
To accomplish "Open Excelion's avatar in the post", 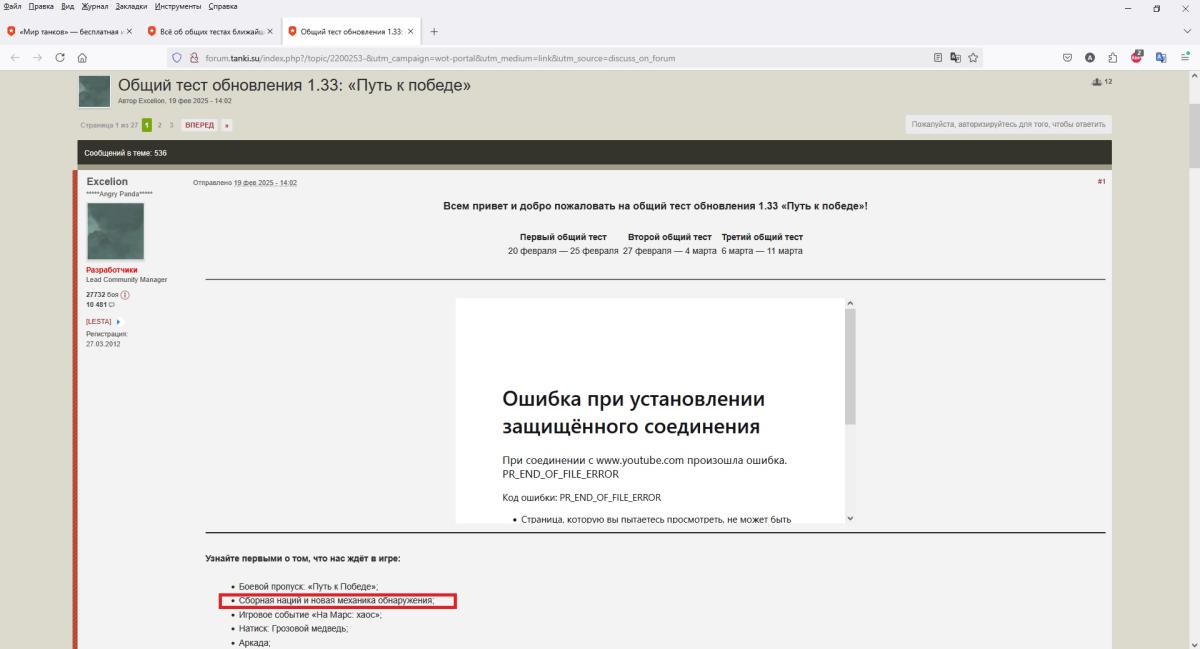I will (115, 232).
